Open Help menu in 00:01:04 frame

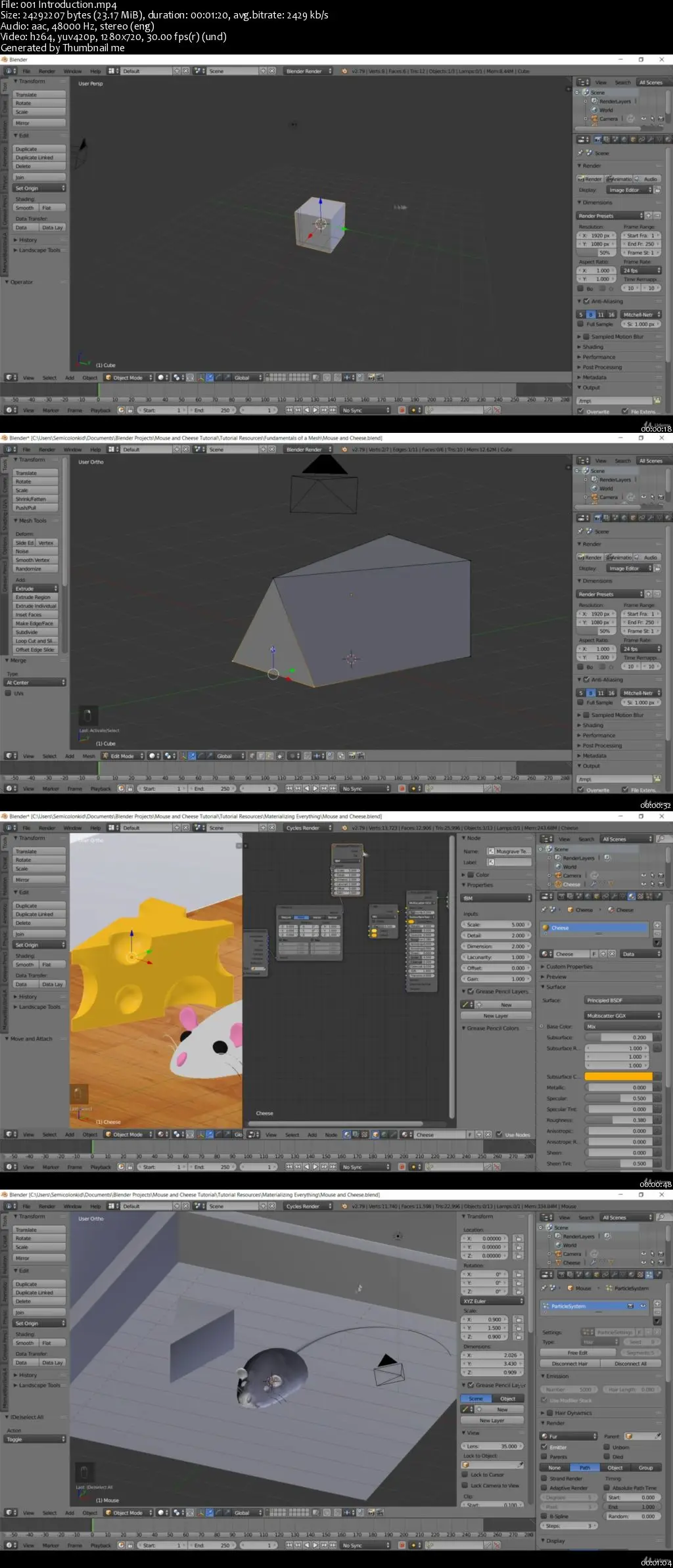tap(95, 1206)
